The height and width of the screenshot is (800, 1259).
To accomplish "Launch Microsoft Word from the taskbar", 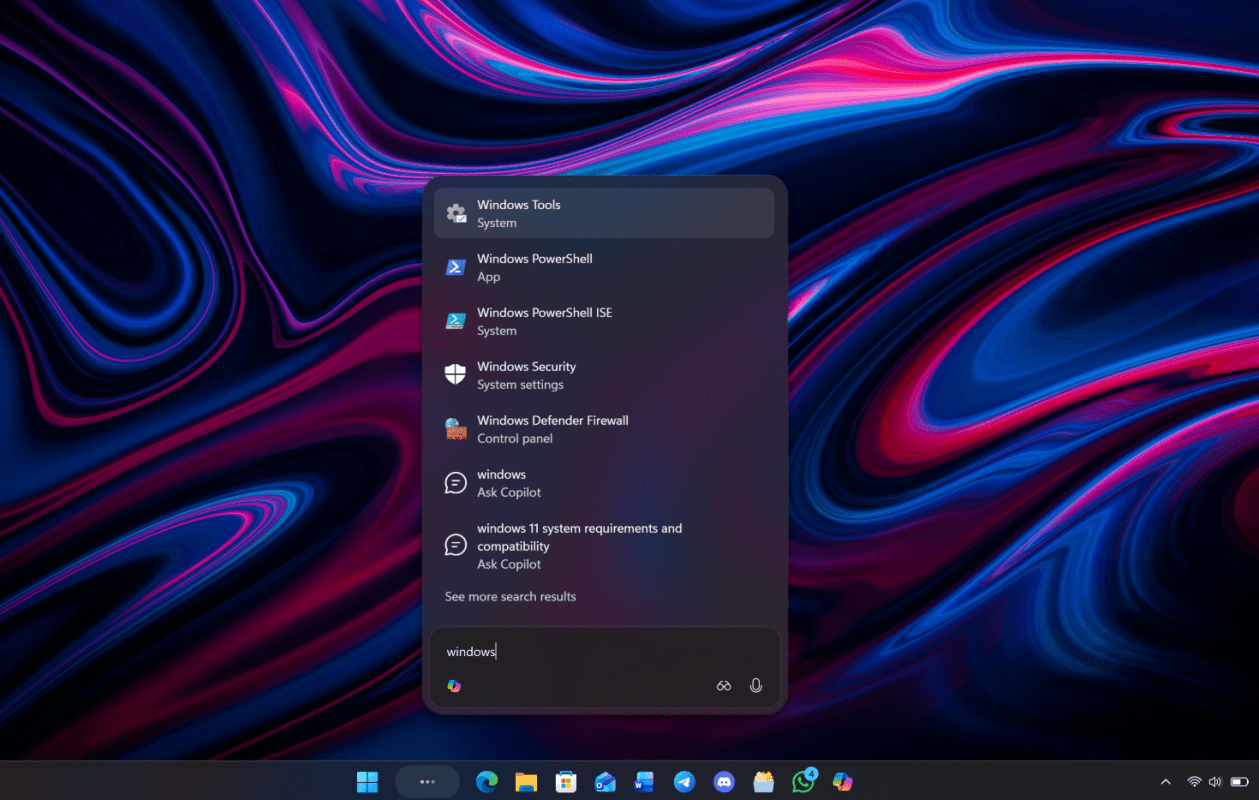I will pos(644,781).
